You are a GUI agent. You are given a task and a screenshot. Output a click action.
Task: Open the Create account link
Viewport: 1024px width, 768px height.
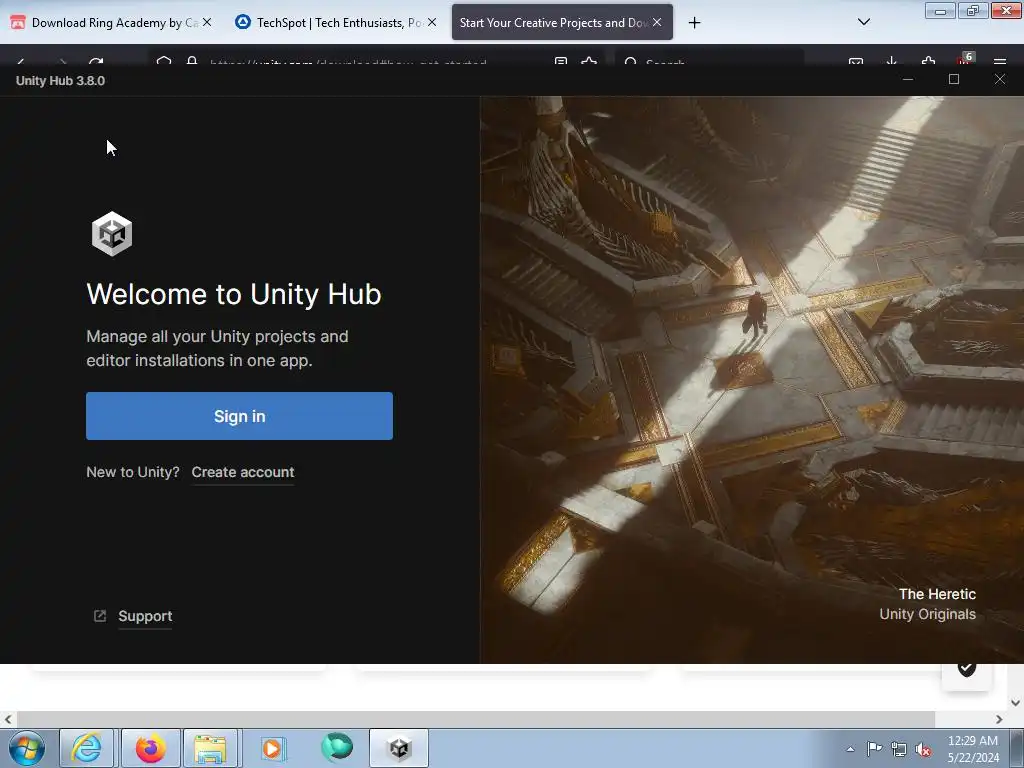coord(243,472)
